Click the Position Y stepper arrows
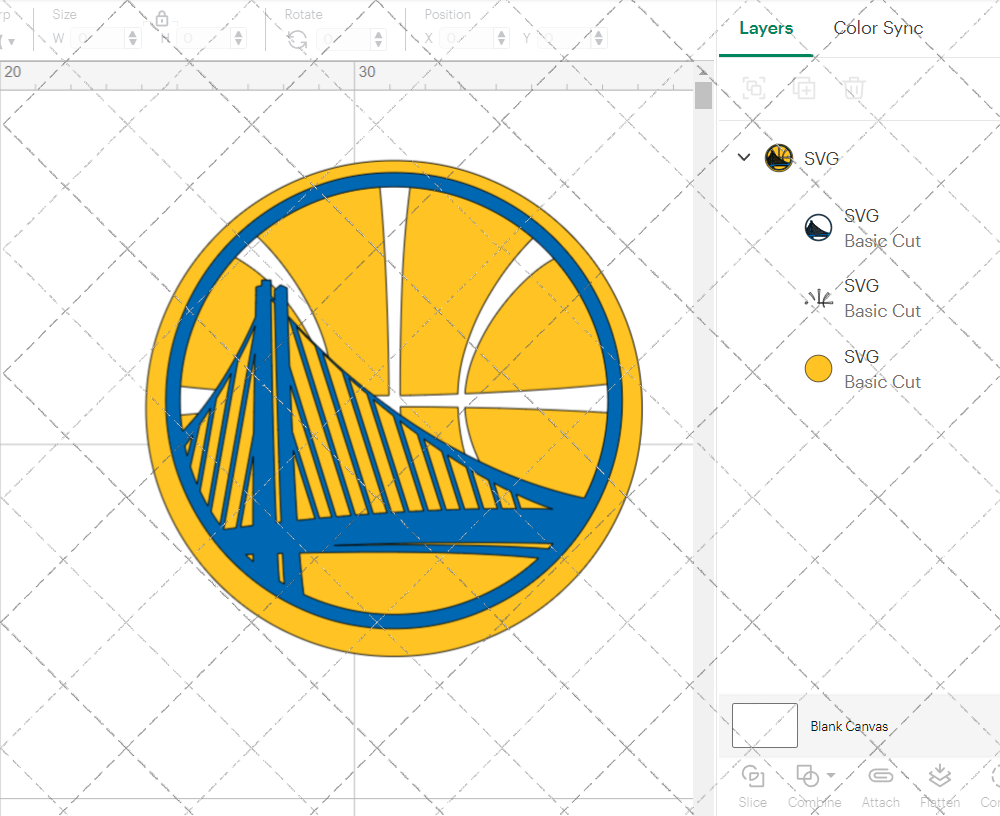The width and height of the screenshot is (1000, 816). (599, 39)
